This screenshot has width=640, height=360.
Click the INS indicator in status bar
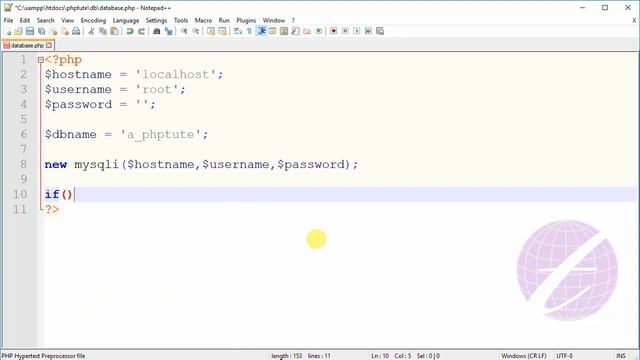click(x=621, y=356)
